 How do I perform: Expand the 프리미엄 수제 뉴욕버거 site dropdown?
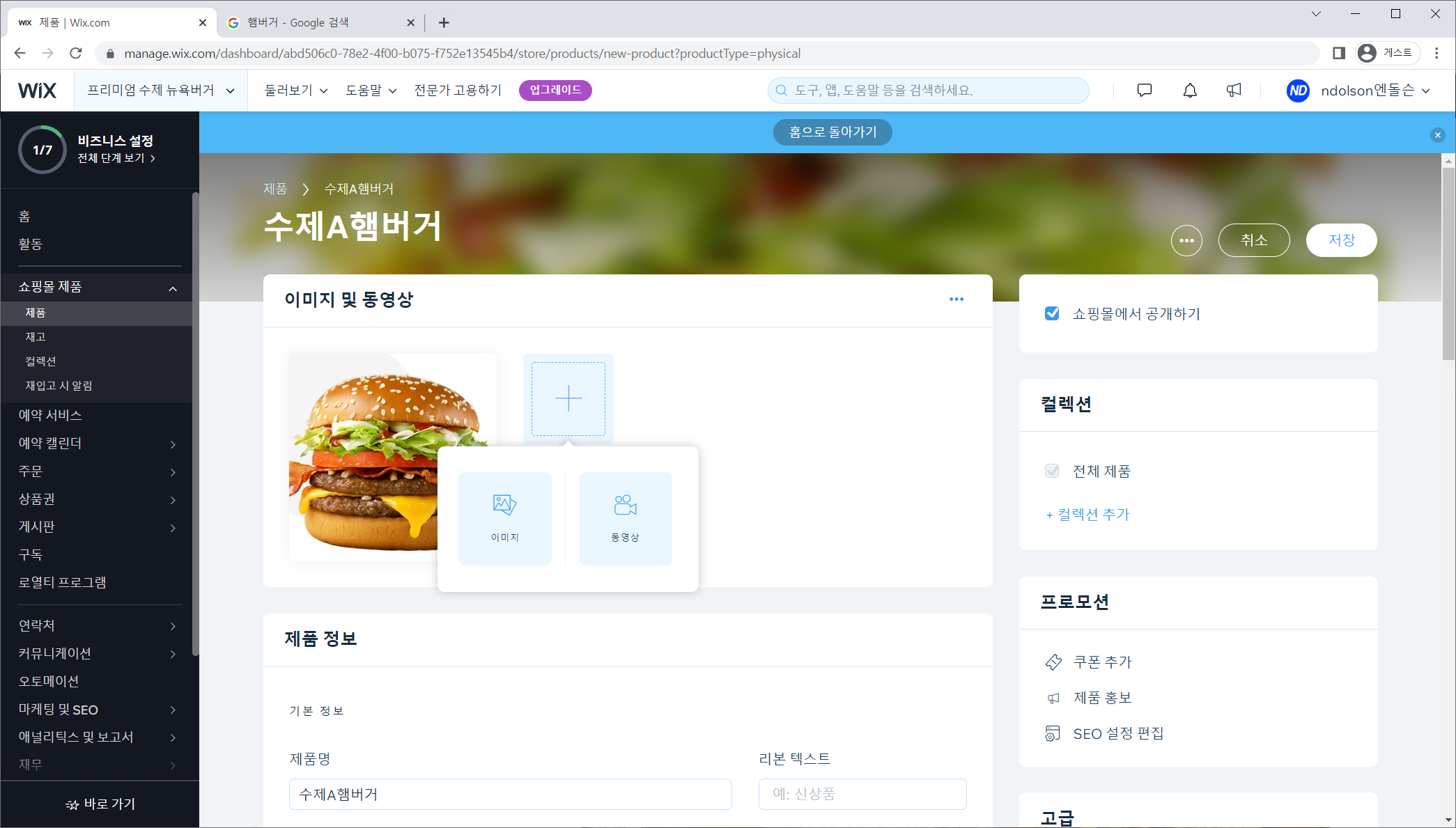(161, 91)
